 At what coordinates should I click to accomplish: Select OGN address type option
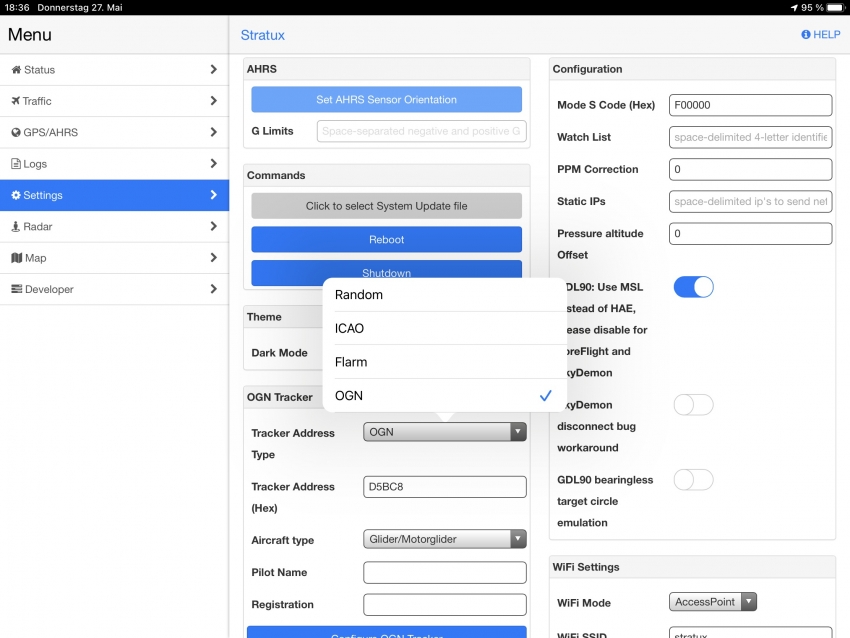pyautogui.click(x=445, y=396)
